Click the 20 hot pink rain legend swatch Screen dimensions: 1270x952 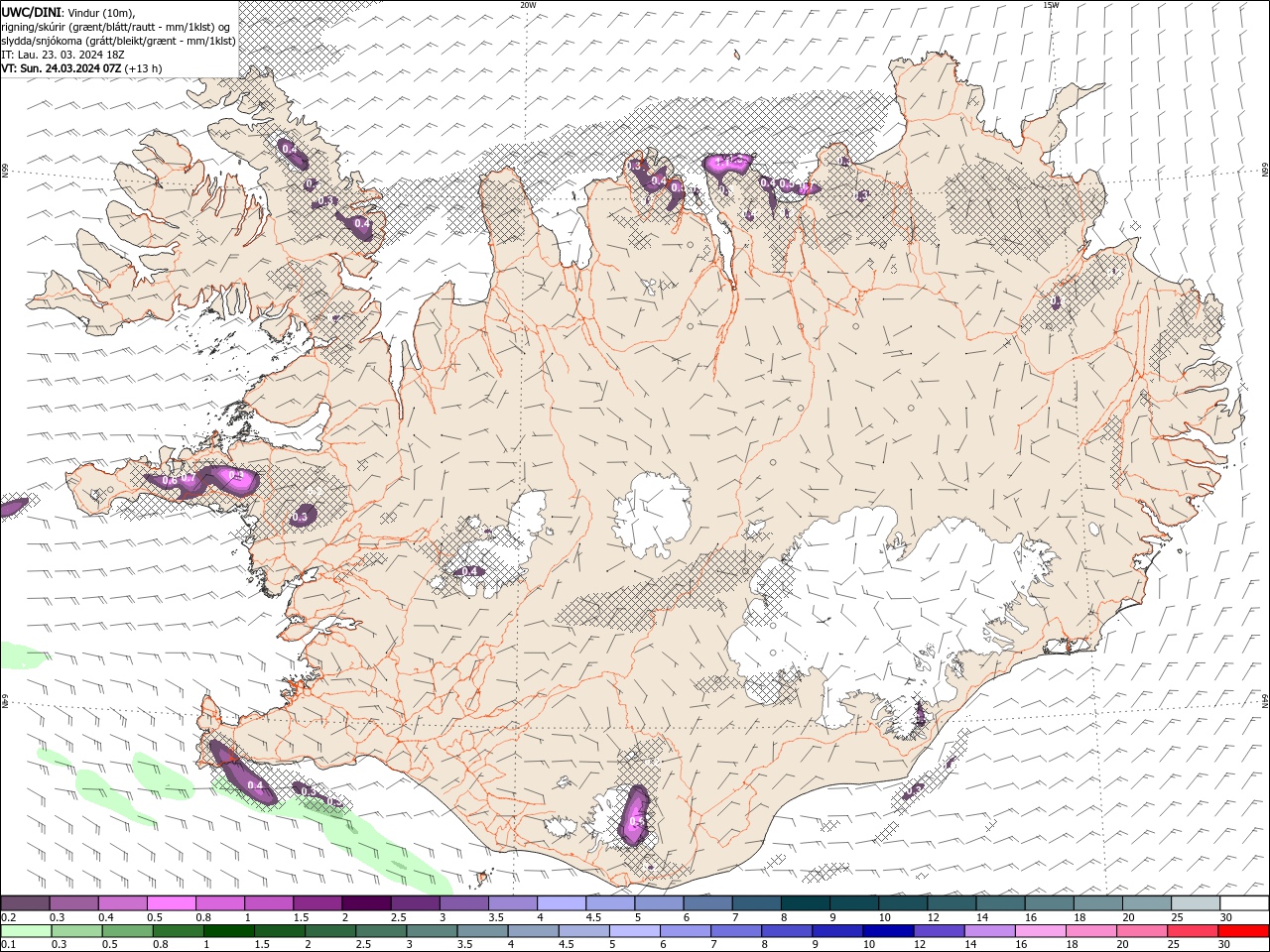pyautogui.click(x=1141, y=931)
